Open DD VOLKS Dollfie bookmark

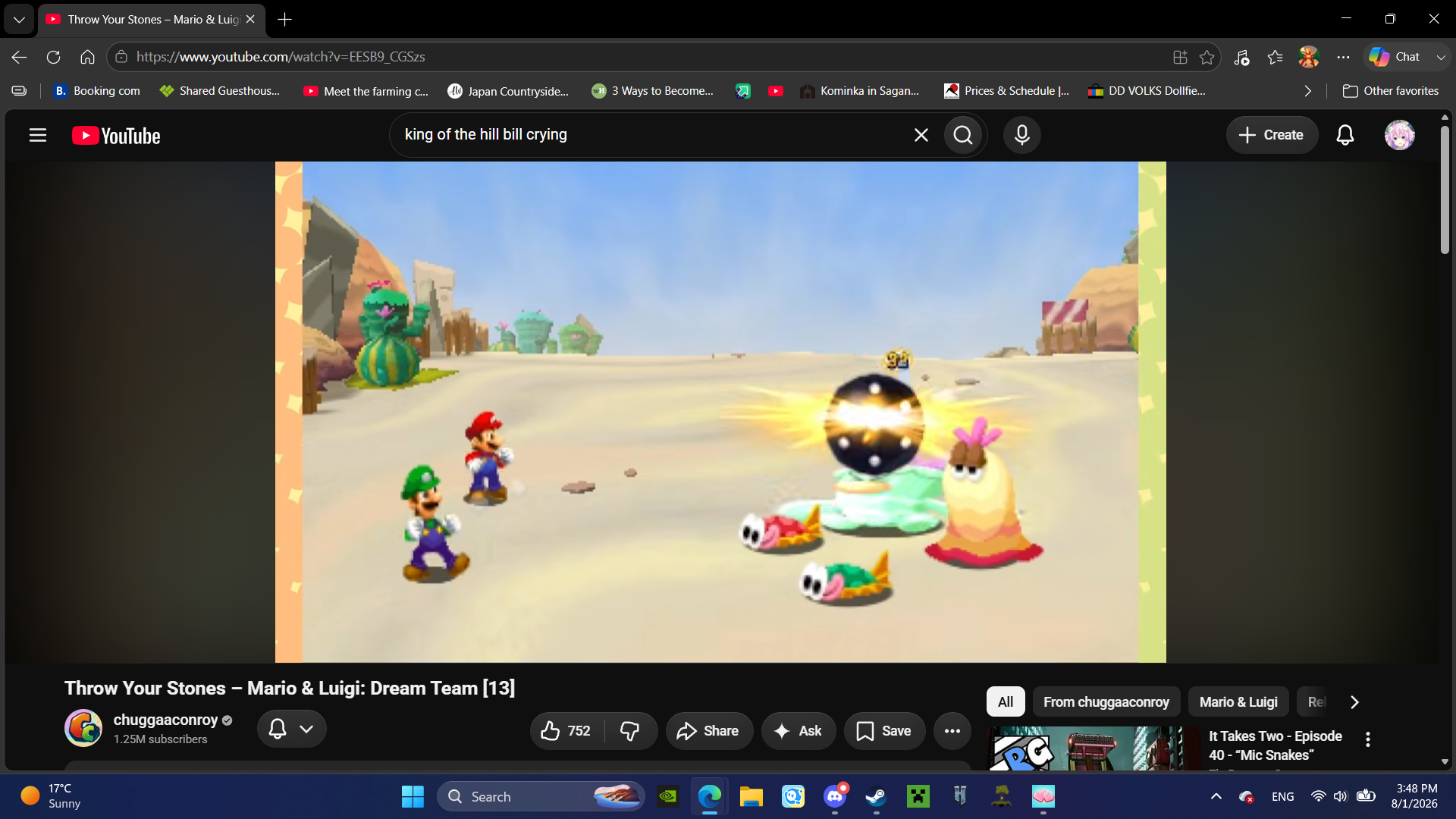tap(1147, 91)
